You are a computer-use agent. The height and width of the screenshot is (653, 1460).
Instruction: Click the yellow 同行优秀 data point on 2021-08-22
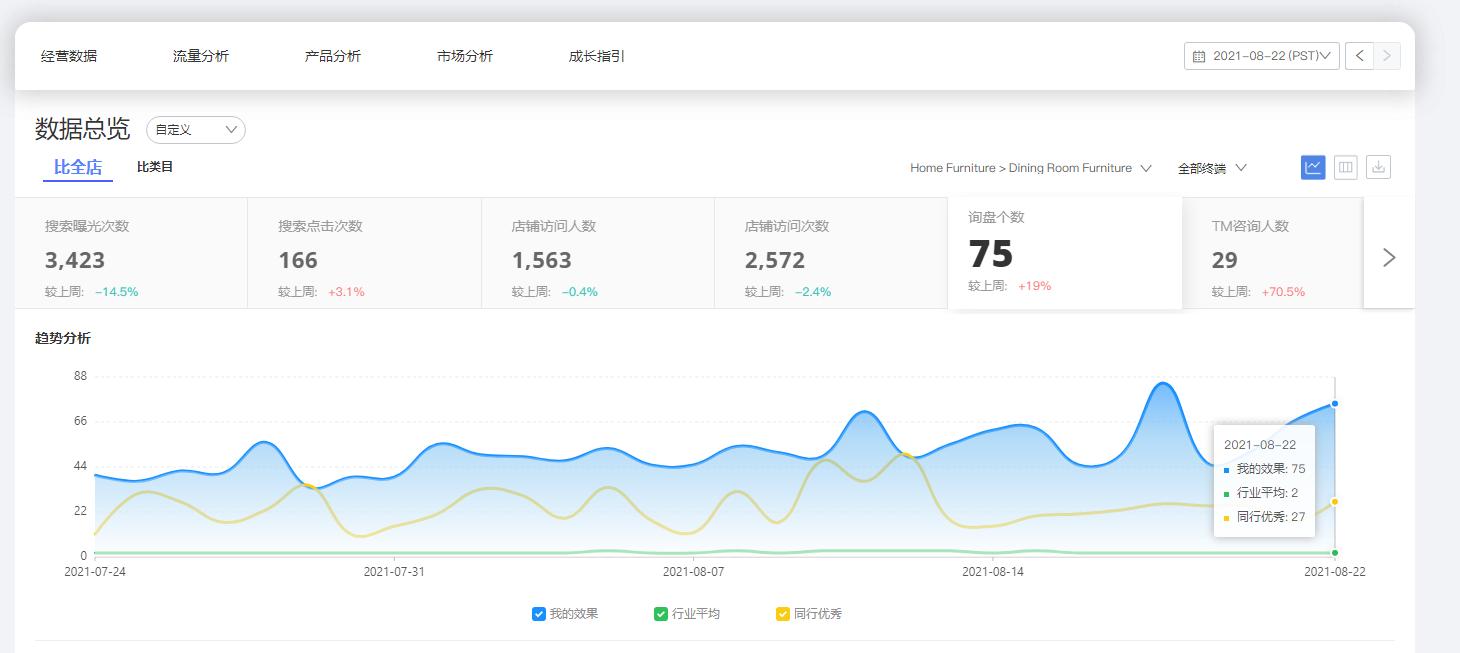click(1335, 502)
